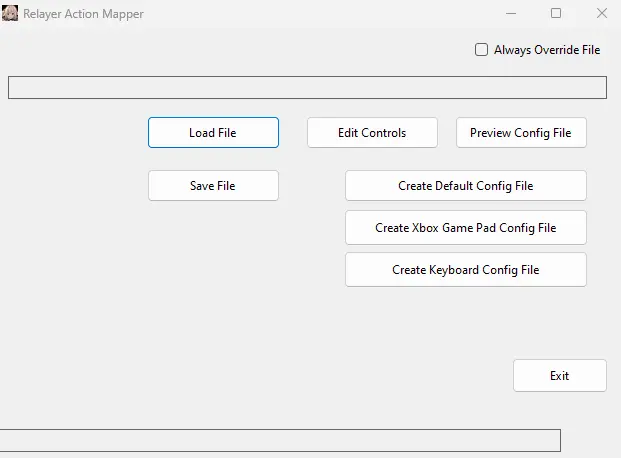Enable the Always Override File checkbox
Screen dimensions: 621x458
tap(481, 50)
